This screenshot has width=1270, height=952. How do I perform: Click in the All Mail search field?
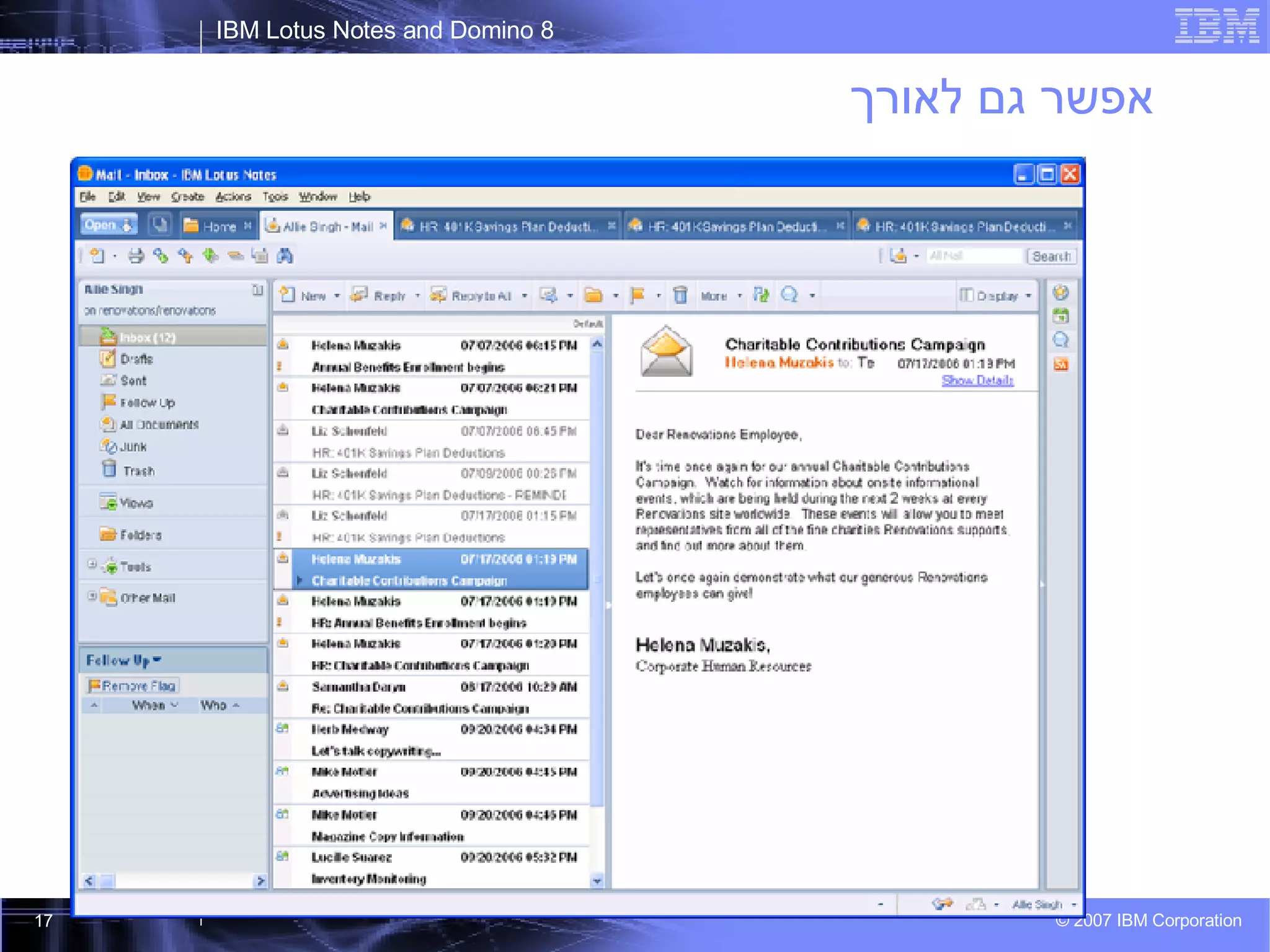(x=974, y=256)
